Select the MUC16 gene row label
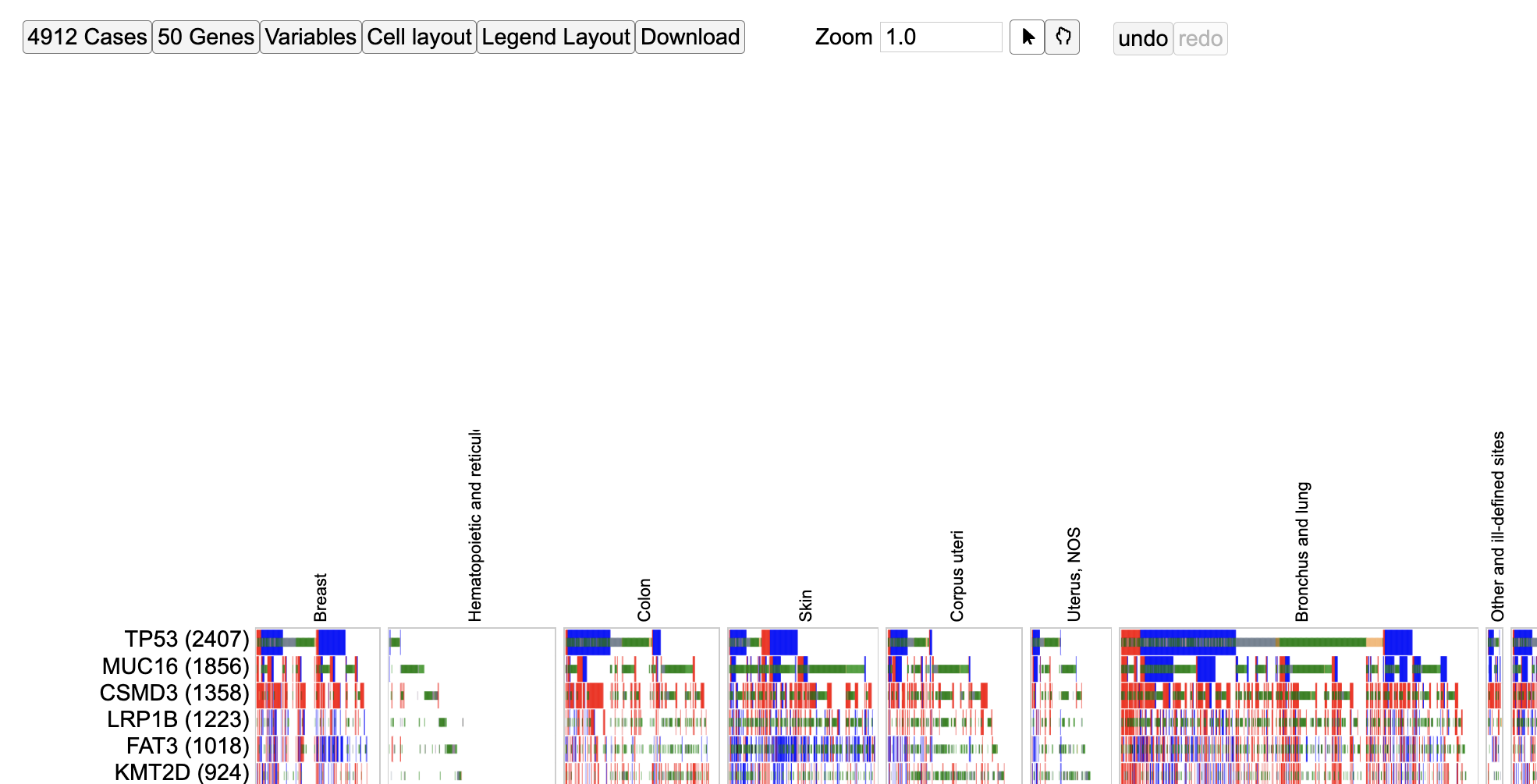 pos(176,666)
